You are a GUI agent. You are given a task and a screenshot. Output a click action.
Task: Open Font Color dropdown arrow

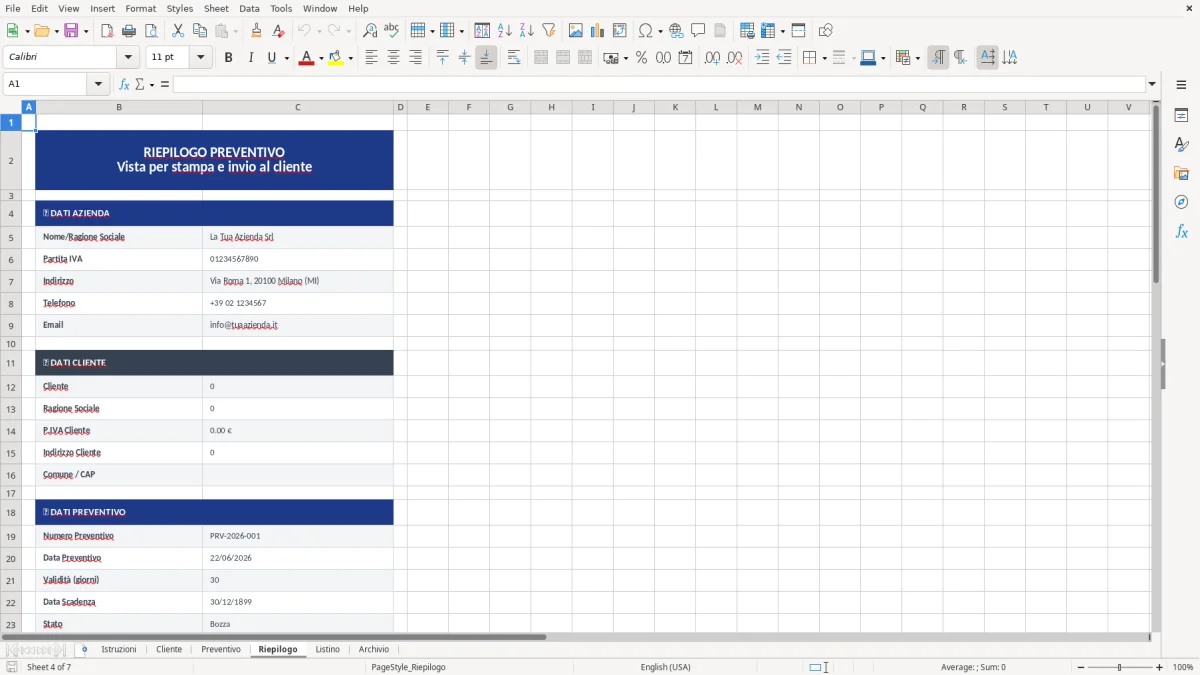tap(320, 58)
